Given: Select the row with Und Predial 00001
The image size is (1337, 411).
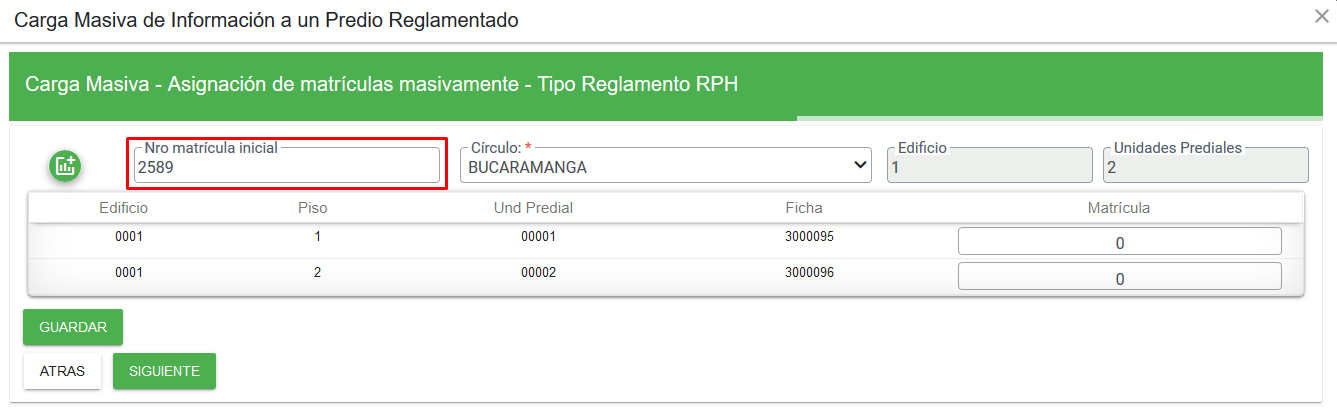Looking at the screenshot, I should point(666,241).
